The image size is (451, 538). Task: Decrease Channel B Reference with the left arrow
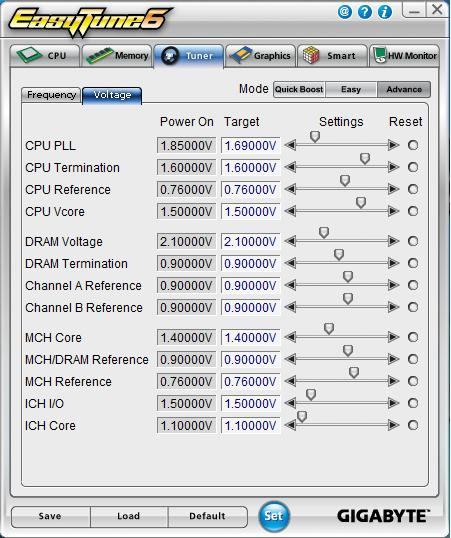[290, 307]
